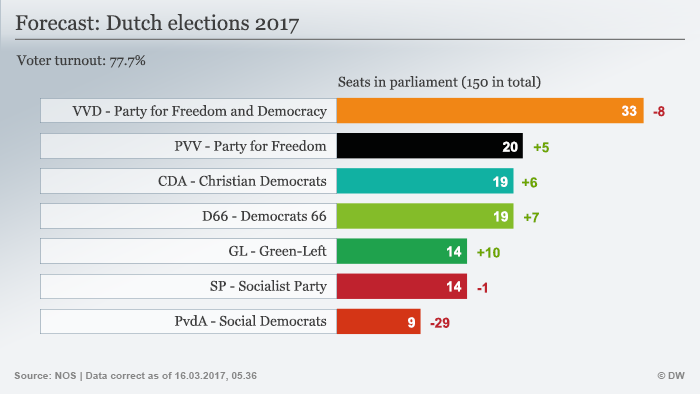Click the -29 change value beside PvdA
Viewport: 700px width, 394px height.
point(440,323)
